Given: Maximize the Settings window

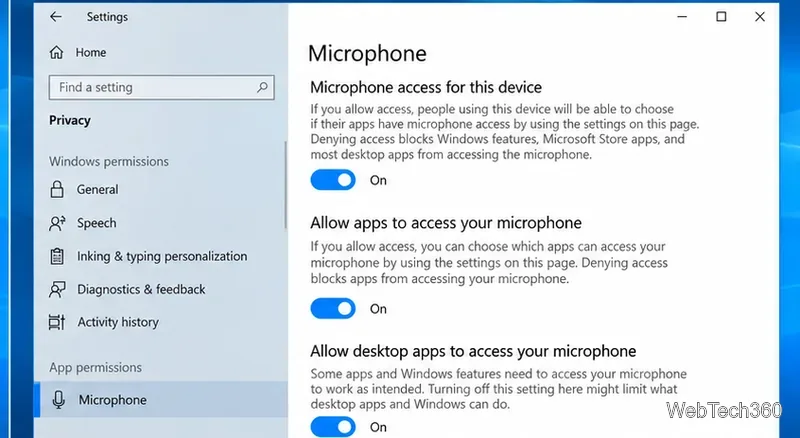Looking at the screenshot, I should (x=721, y=17).
